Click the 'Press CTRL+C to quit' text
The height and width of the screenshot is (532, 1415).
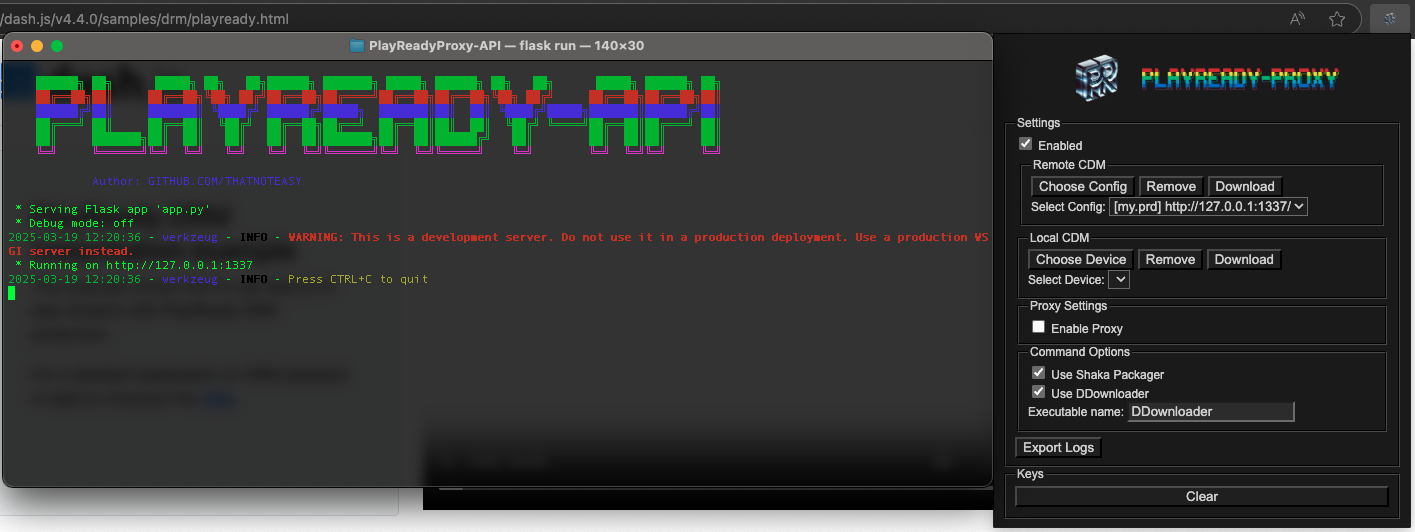(x=358, y=280)
